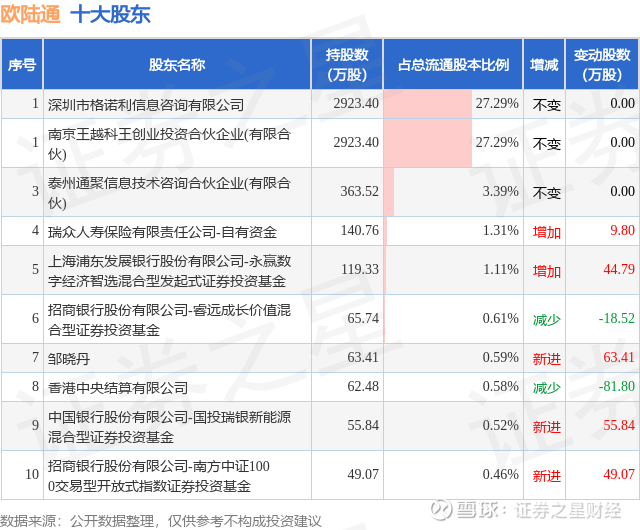Click holdings value 55.84 in 持股数 column
Screen dimensions: 640x530
click(363, 425)
